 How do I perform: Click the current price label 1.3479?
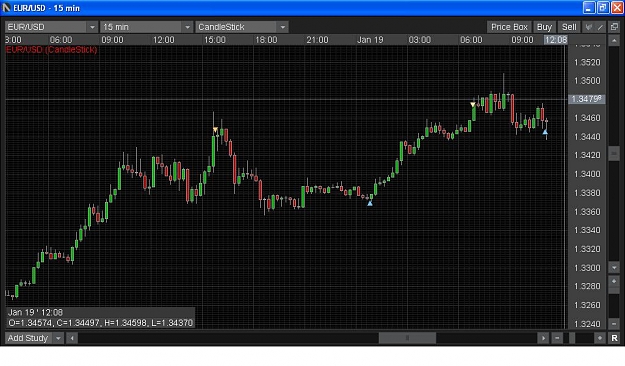(x=586, y=99)
